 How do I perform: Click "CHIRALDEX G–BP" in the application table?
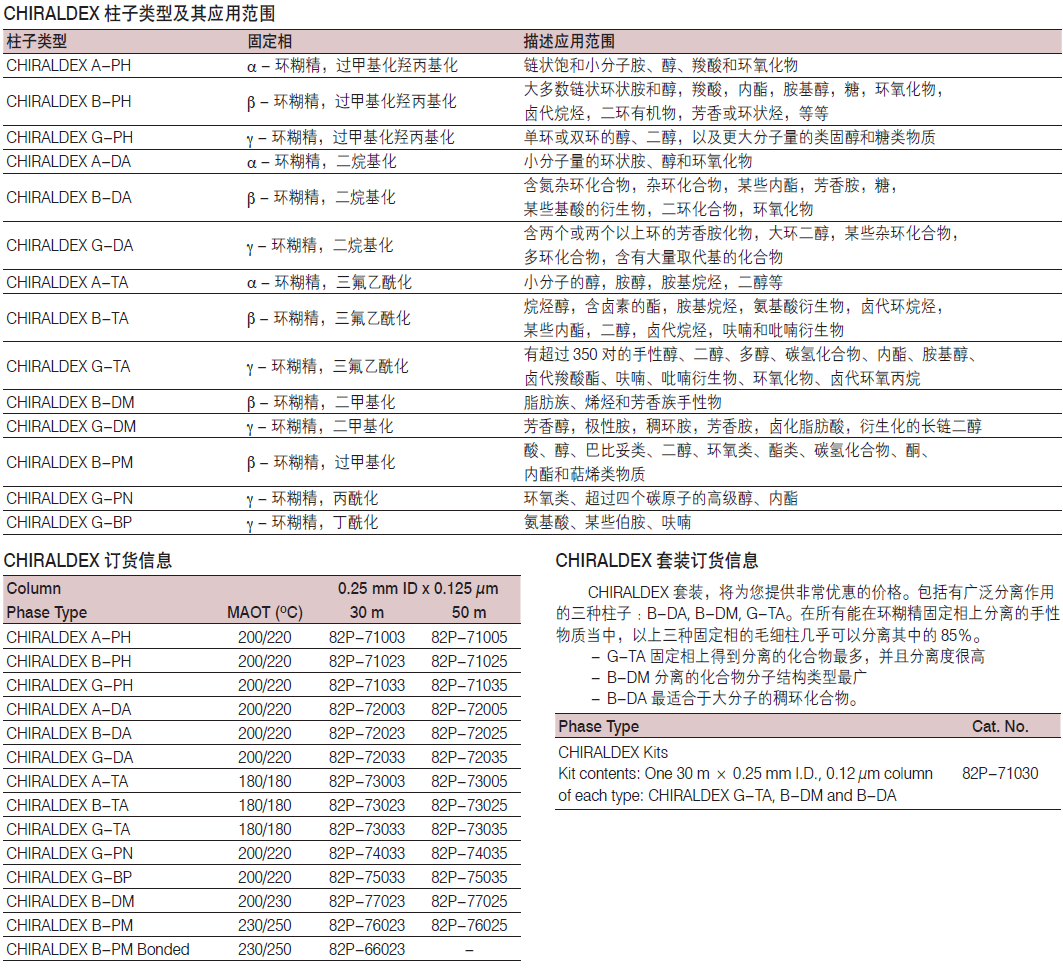tap(69, 523)
